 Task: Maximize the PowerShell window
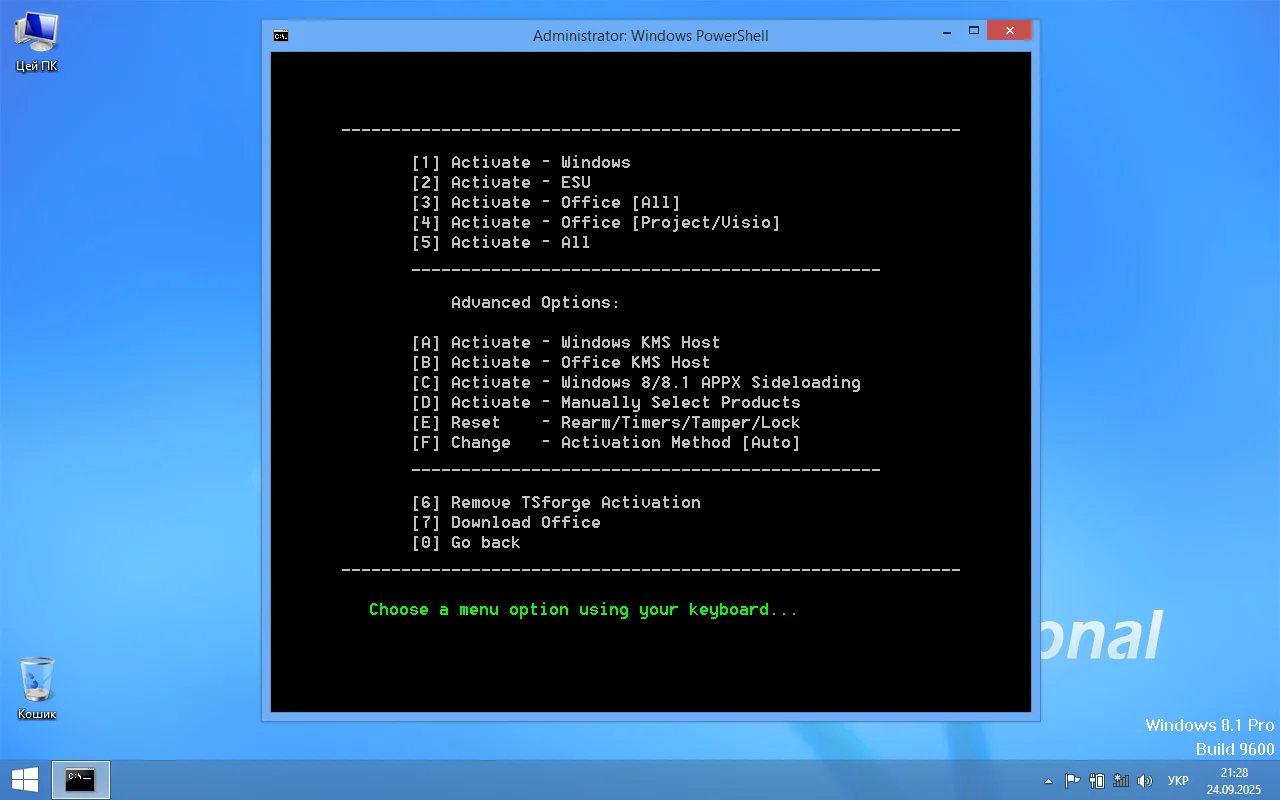coord(974,31)
